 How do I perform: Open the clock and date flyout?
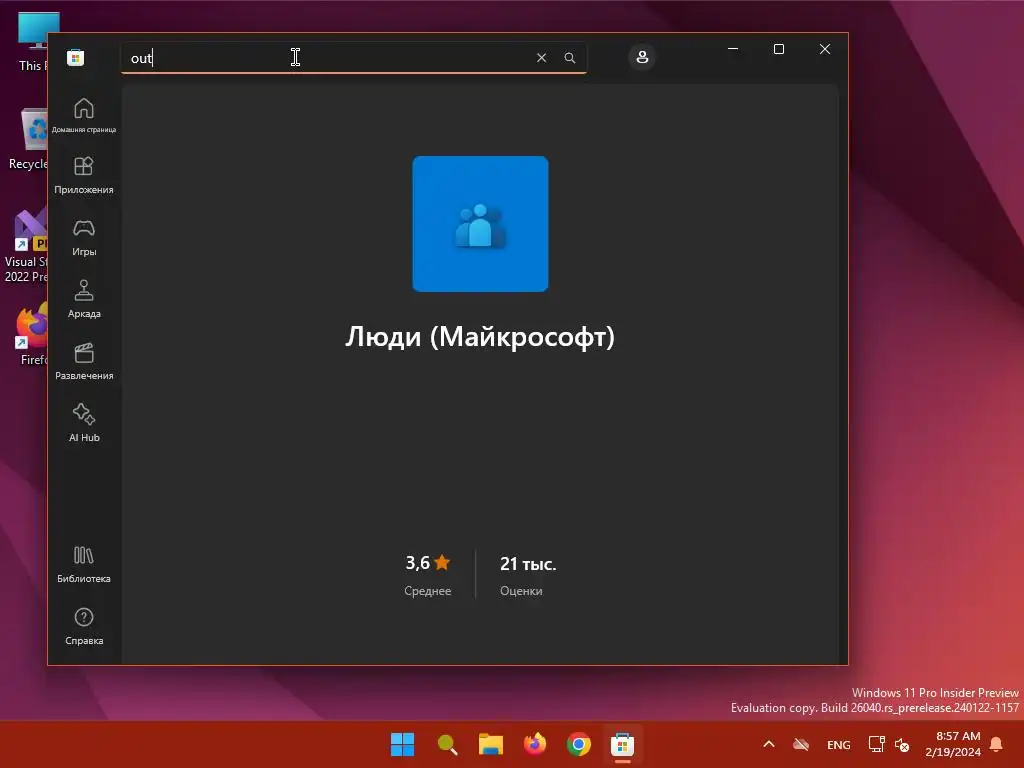pyautogui.click(x=953, y=744)
